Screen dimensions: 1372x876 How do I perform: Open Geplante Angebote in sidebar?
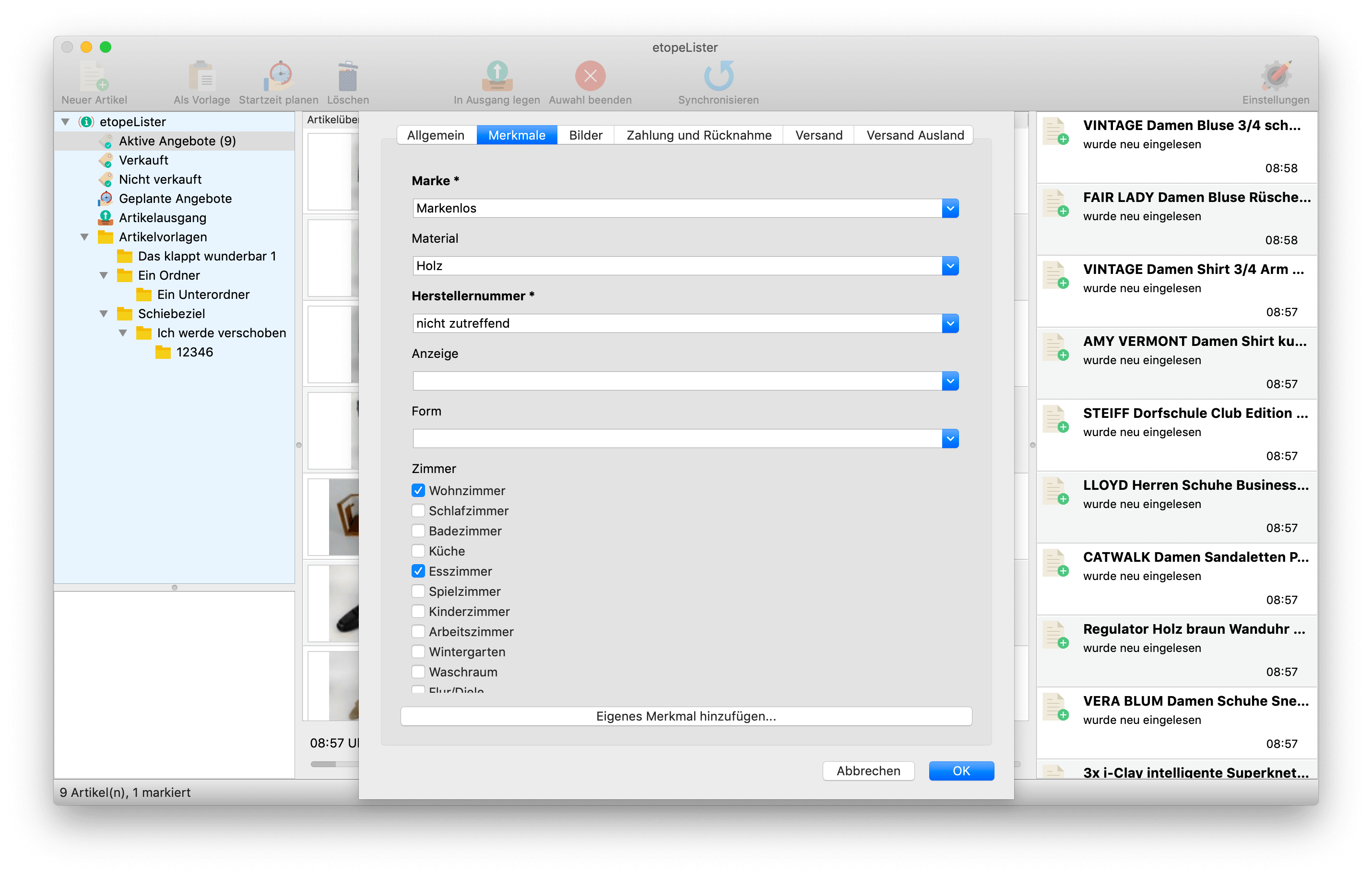(x=175, y=199)
